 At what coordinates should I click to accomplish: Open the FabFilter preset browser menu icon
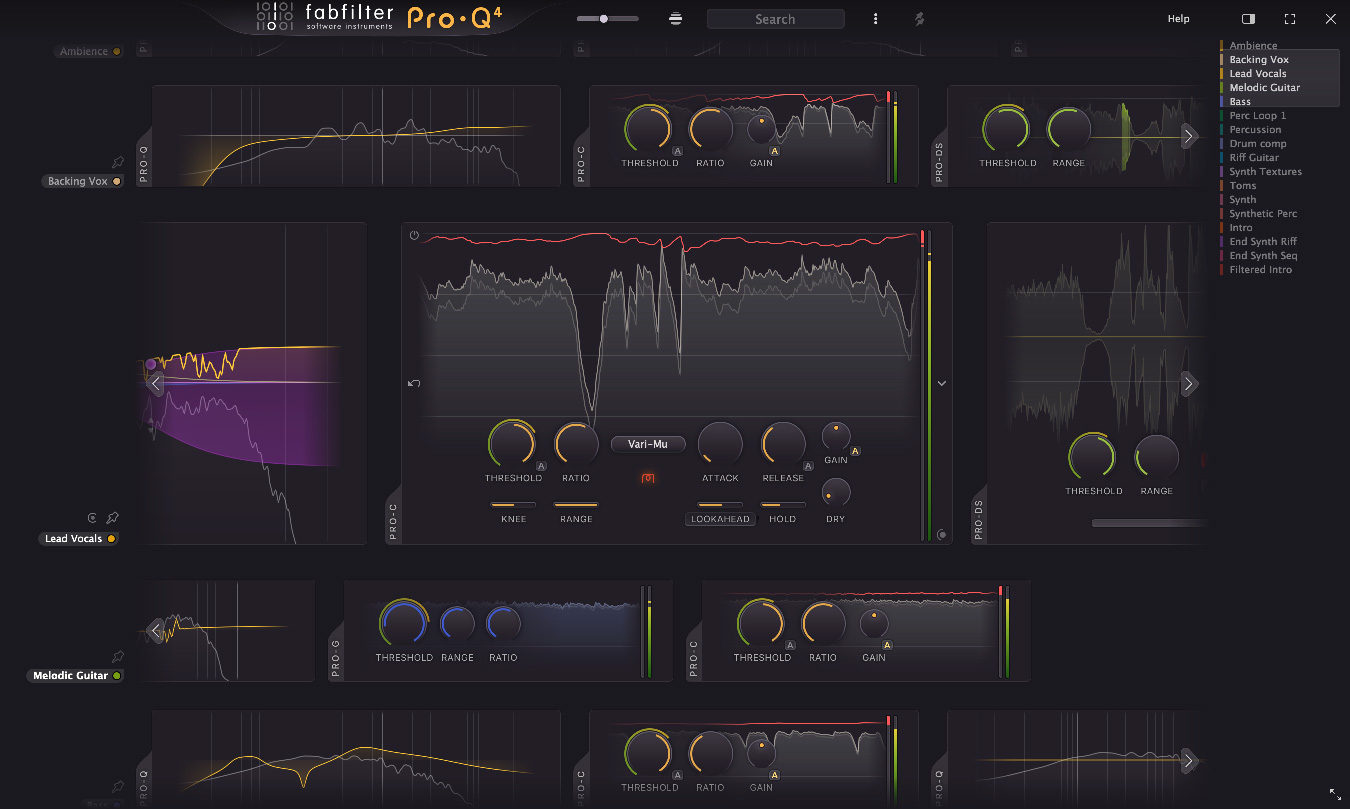[x=675, y=18]
